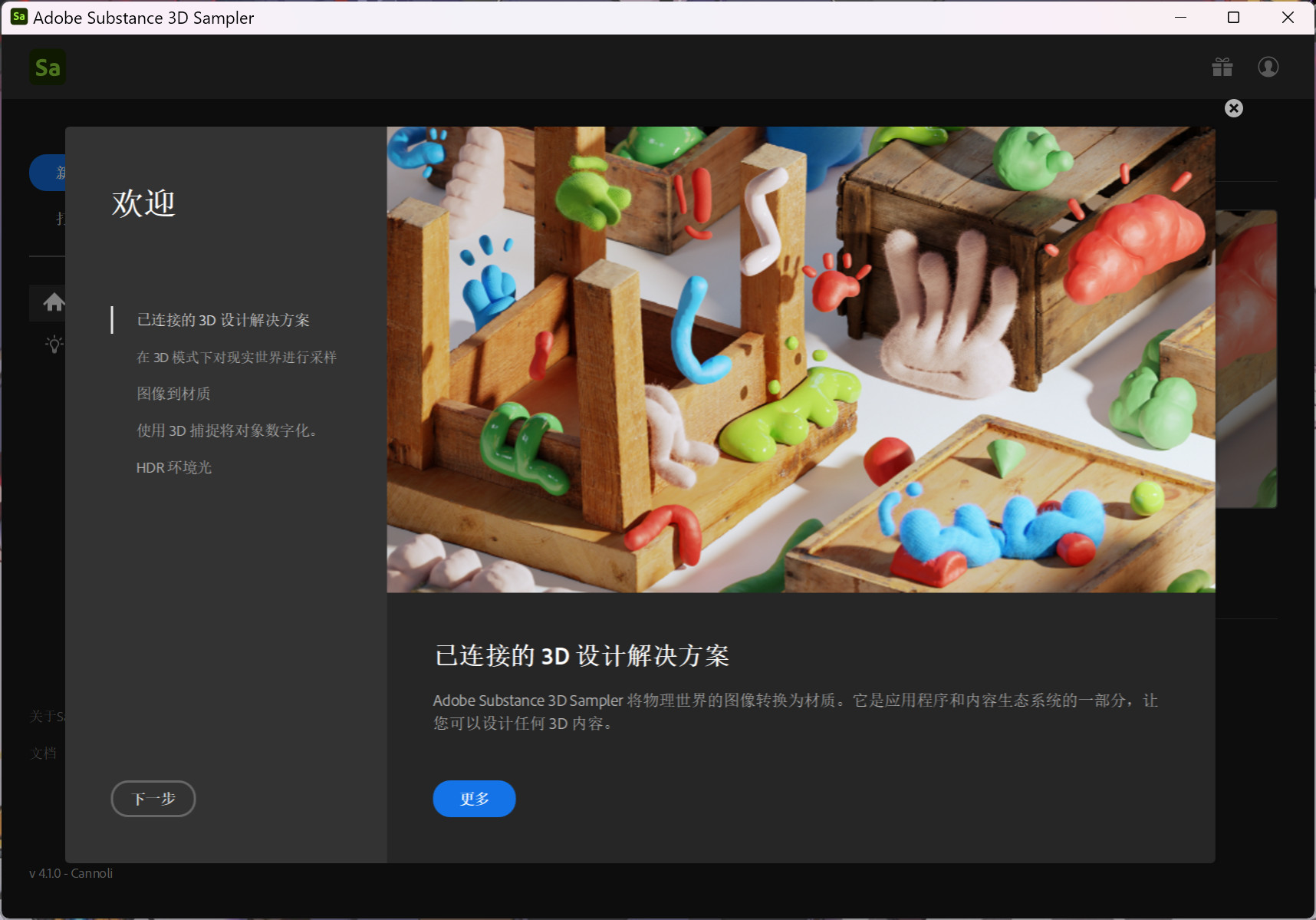Show the HDR 环境光 section
Screen dimensions: 1316x920
(x=174, y=467)
